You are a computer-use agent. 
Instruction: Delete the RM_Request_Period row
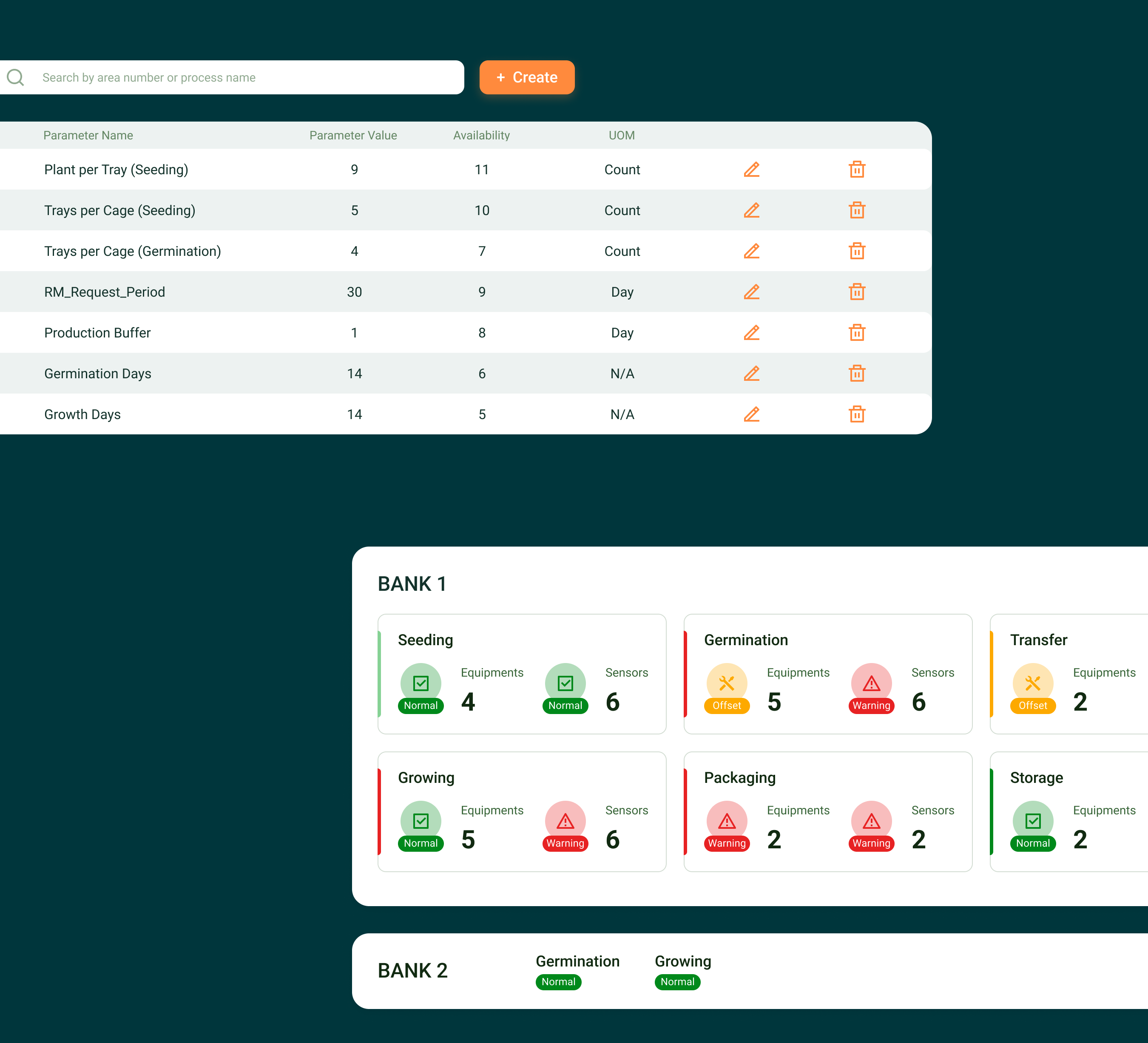point(857,292)
